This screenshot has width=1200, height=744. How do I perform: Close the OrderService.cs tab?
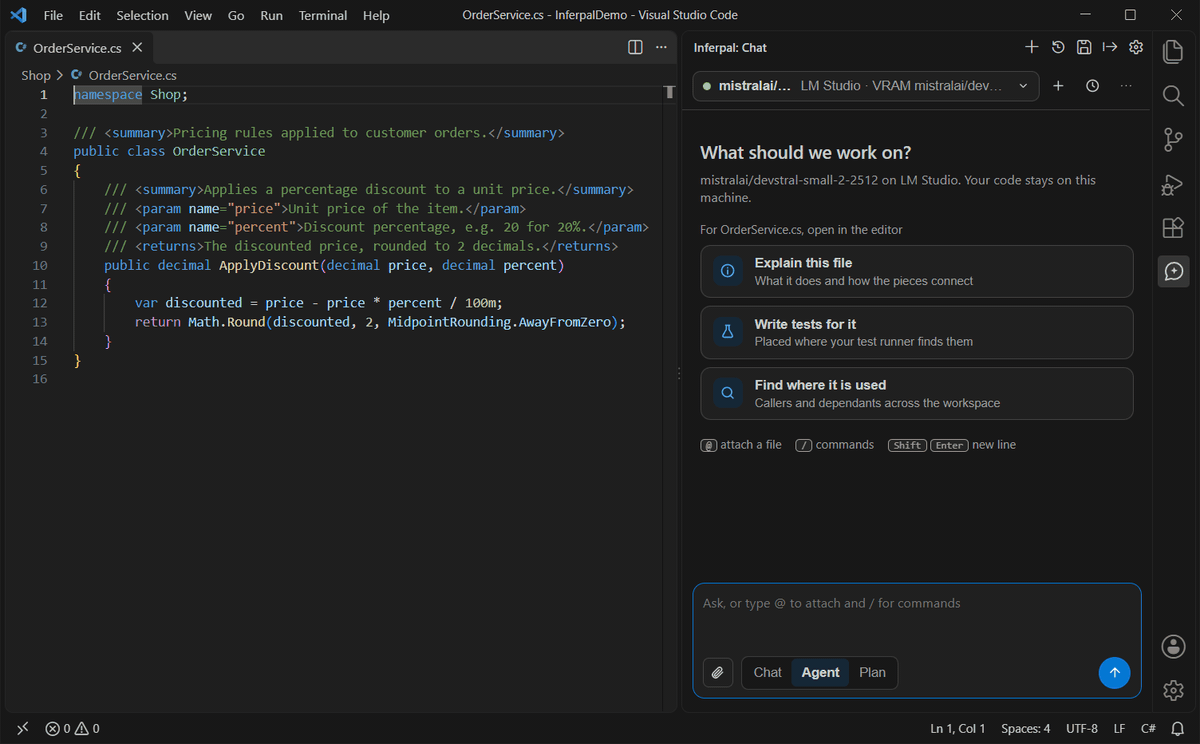tap(137, 47)
